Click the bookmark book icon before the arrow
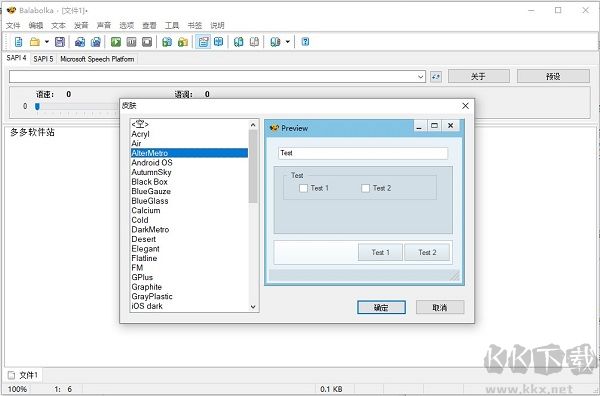The width and height of the screenshot is (600, 396). click(275, 42)
